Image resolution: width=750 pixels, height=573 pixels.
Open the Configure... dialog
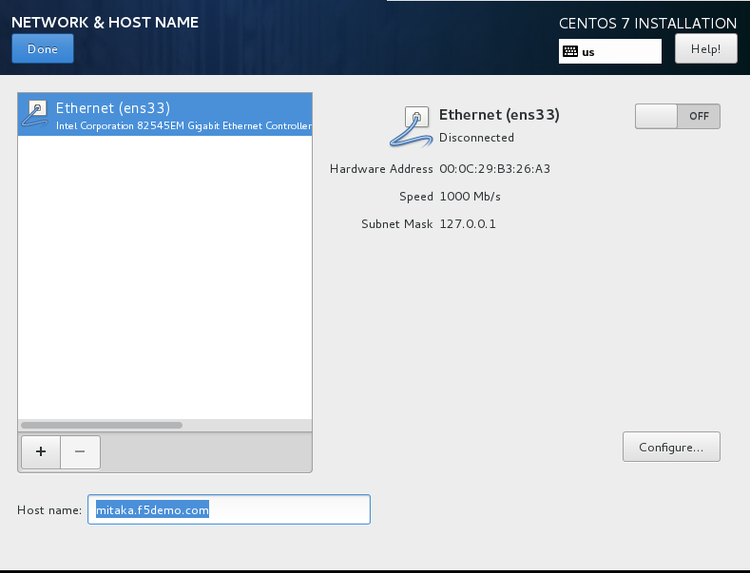tap(671, 447)
